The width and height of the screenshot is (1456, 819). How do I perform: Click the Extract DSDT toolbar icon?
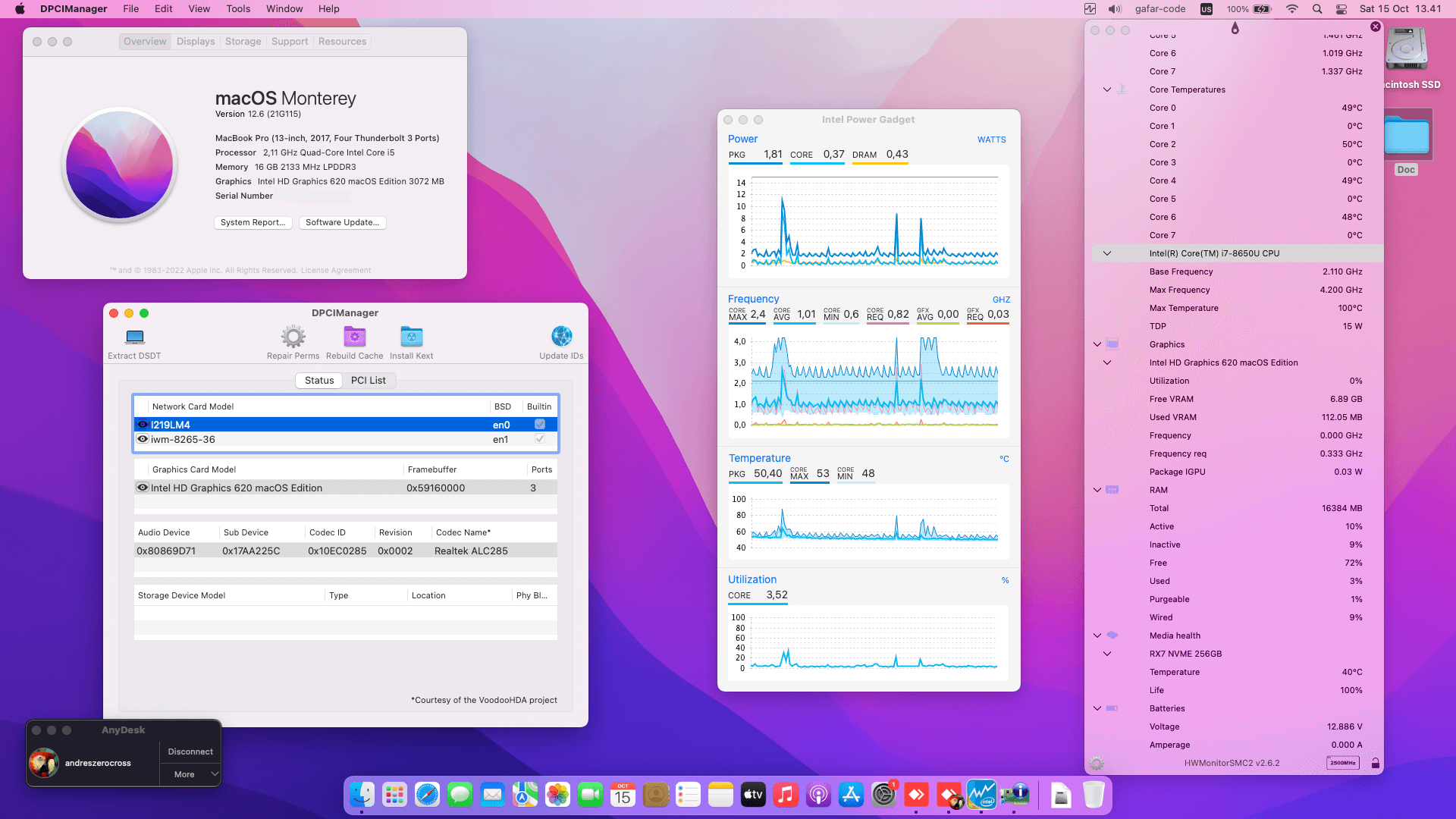pos(135,337)
